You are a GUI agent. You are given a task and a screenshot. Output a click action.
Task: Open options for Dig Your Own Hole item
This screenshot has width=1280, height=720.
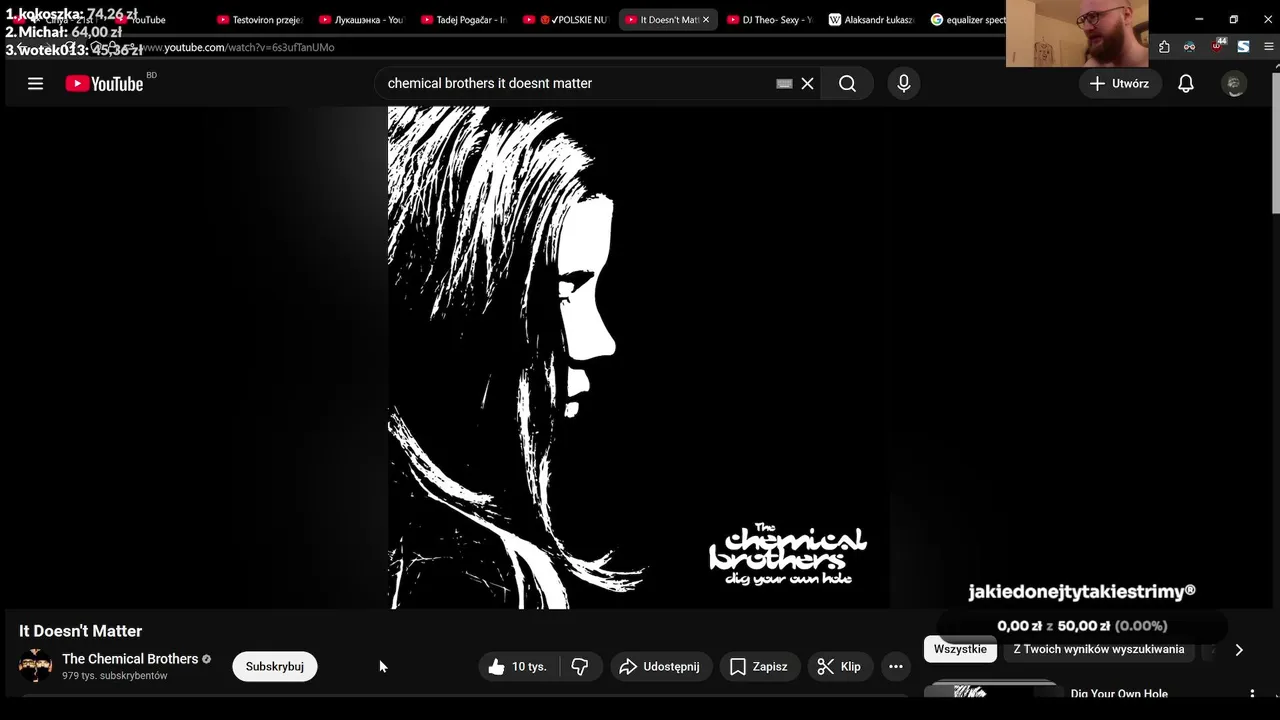click(x=1252, y=693)
